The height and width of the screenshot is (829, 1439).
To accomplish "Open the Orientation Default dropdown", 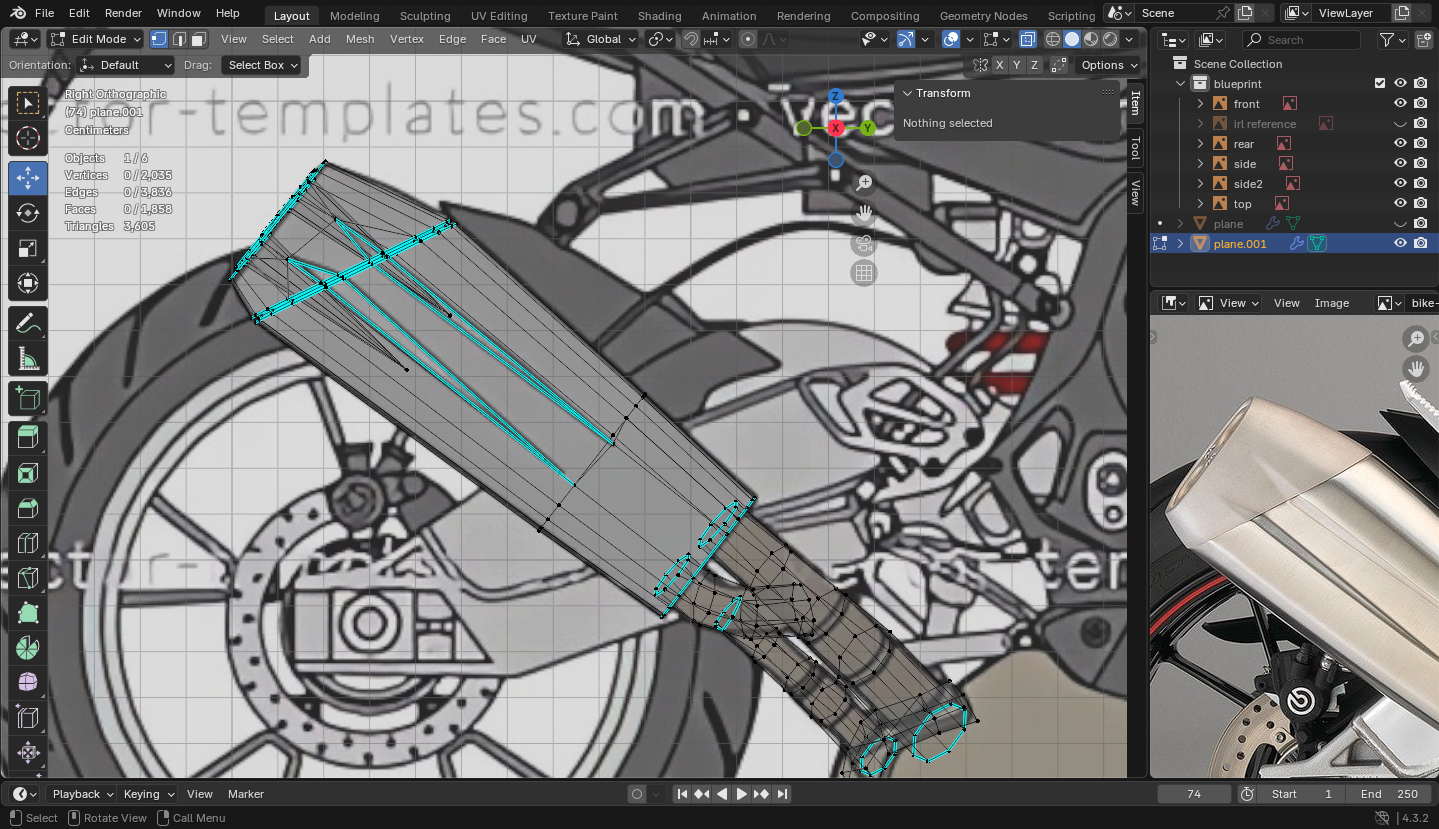I will pyautogui.click(x=126, y=65).
